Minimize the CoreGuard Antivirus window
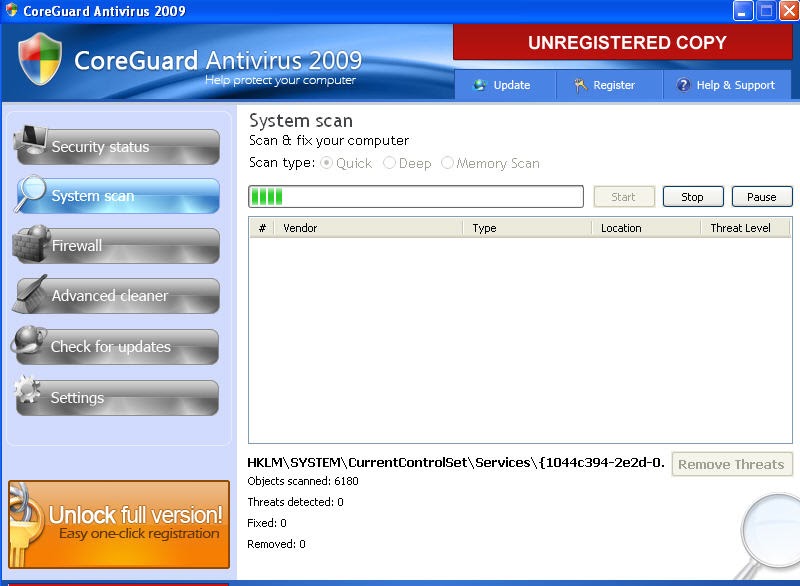Viewport: 800px width, 586px height. [x=743, y=11]
